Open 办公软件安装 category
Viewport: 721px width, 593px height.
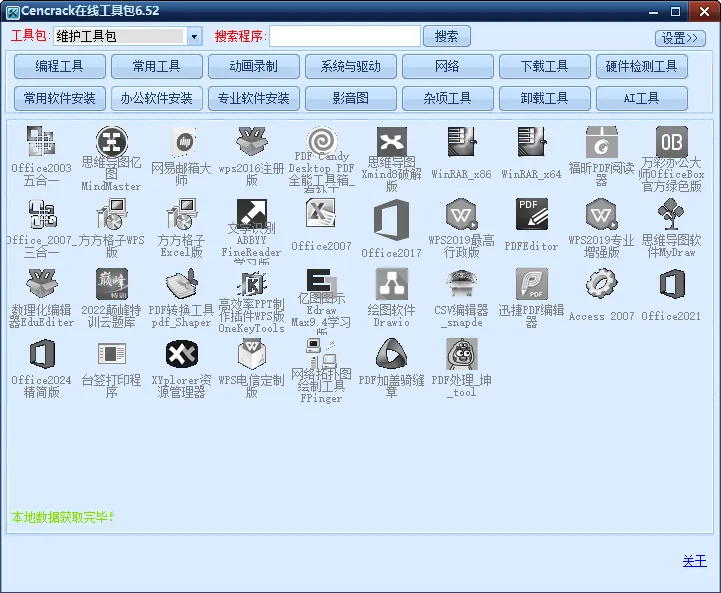[x=157, y=98]
